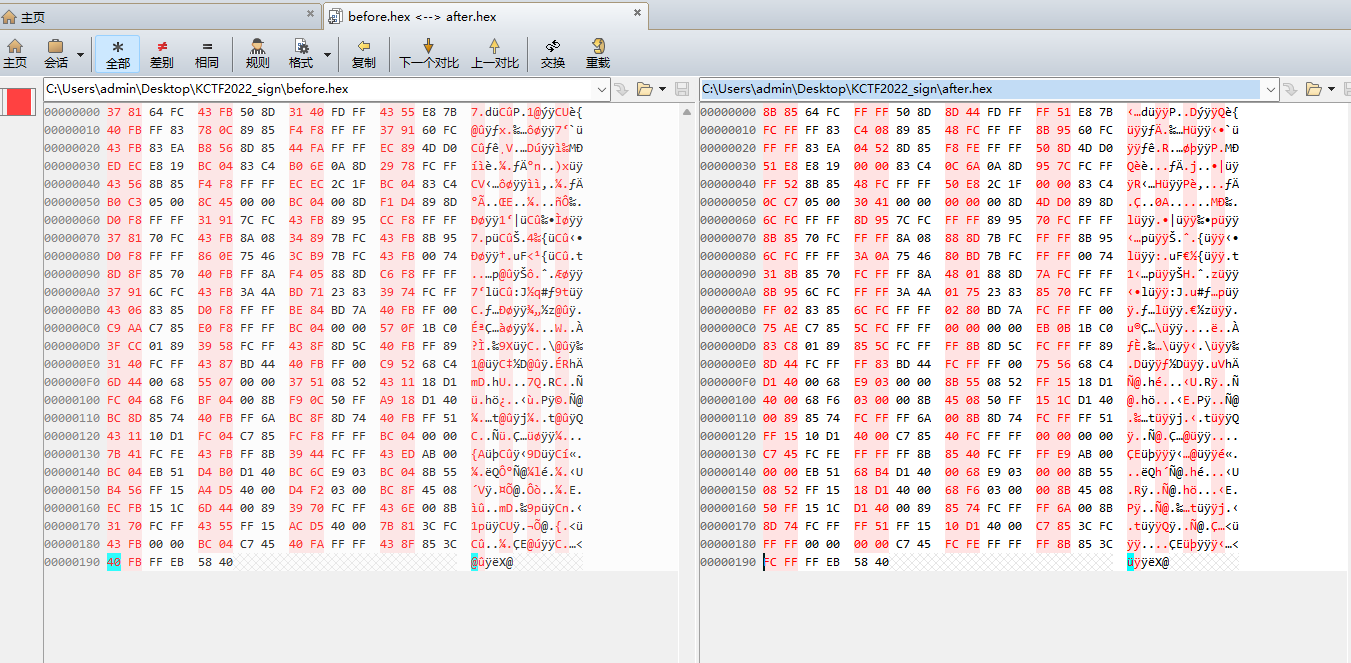Close the before.hex <--> after.hex tab
Viewport: 1351px width, 663px height.
638,14
